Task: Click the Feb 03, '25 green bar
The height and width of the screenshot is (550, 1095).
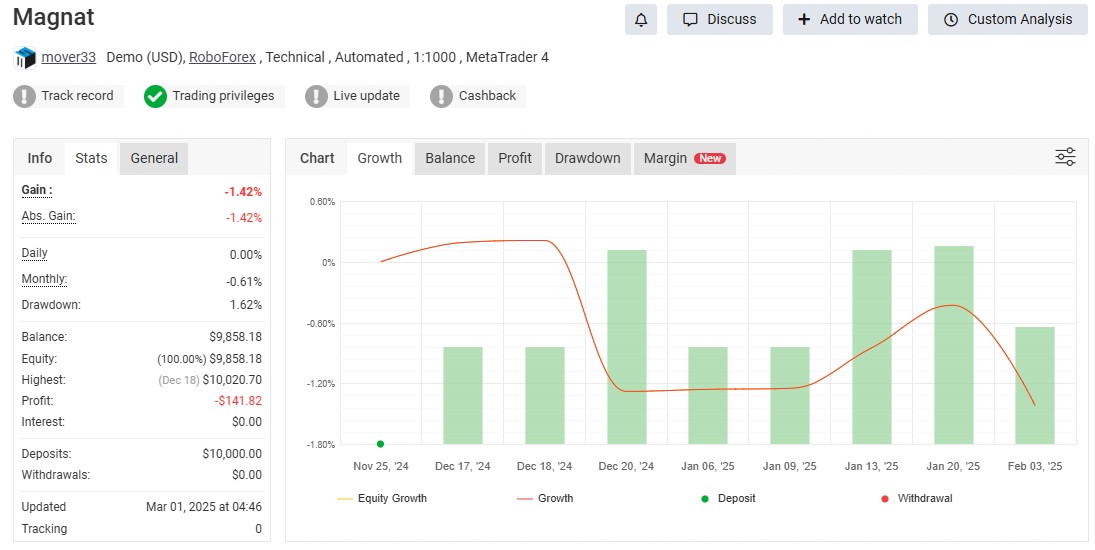Action: tap(1035, 385)
